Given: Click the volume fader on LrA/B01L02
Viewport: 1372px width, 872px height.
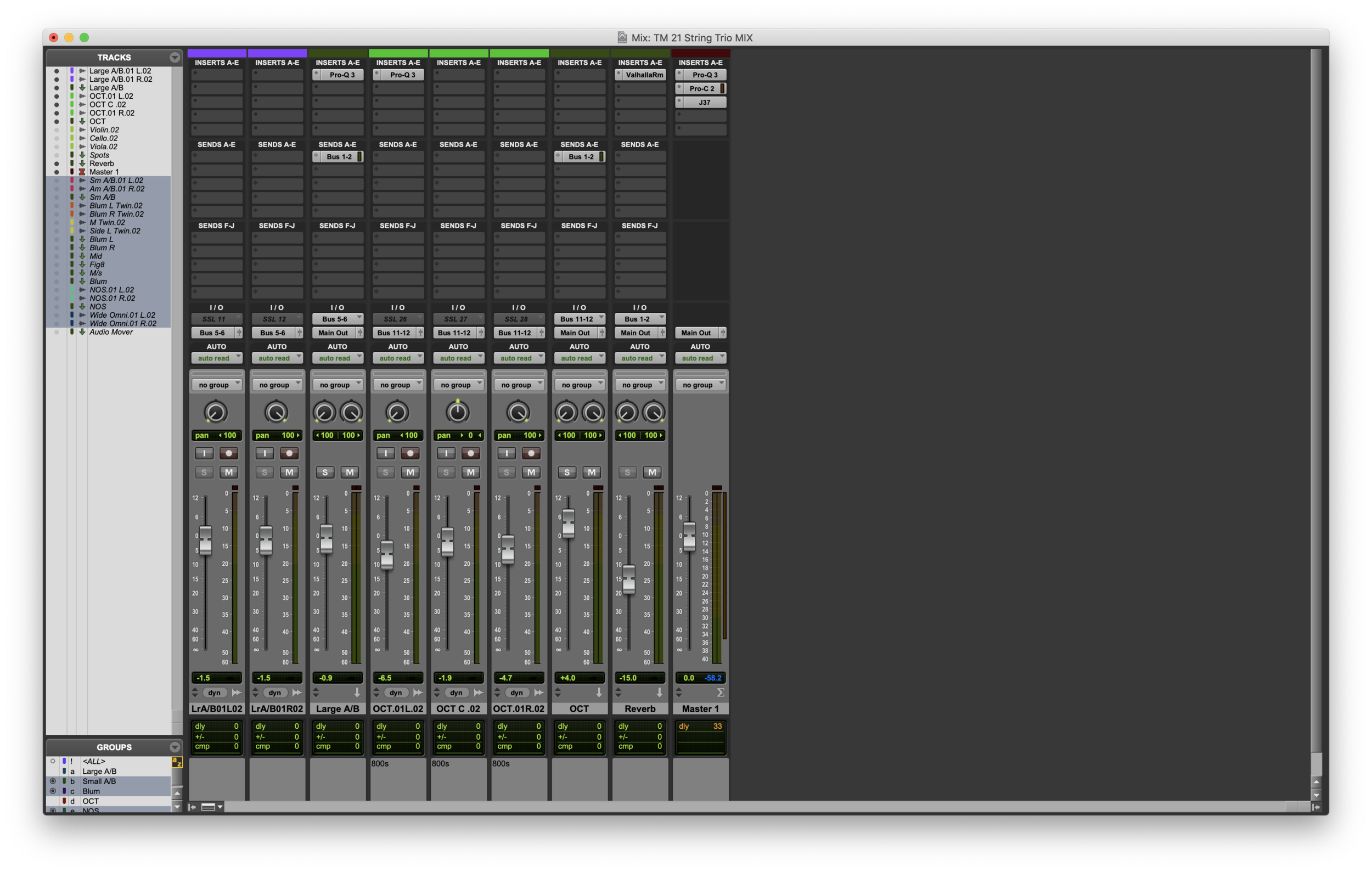Looking at the screenshot, I should pyautogui.click(x=205, y=540).
